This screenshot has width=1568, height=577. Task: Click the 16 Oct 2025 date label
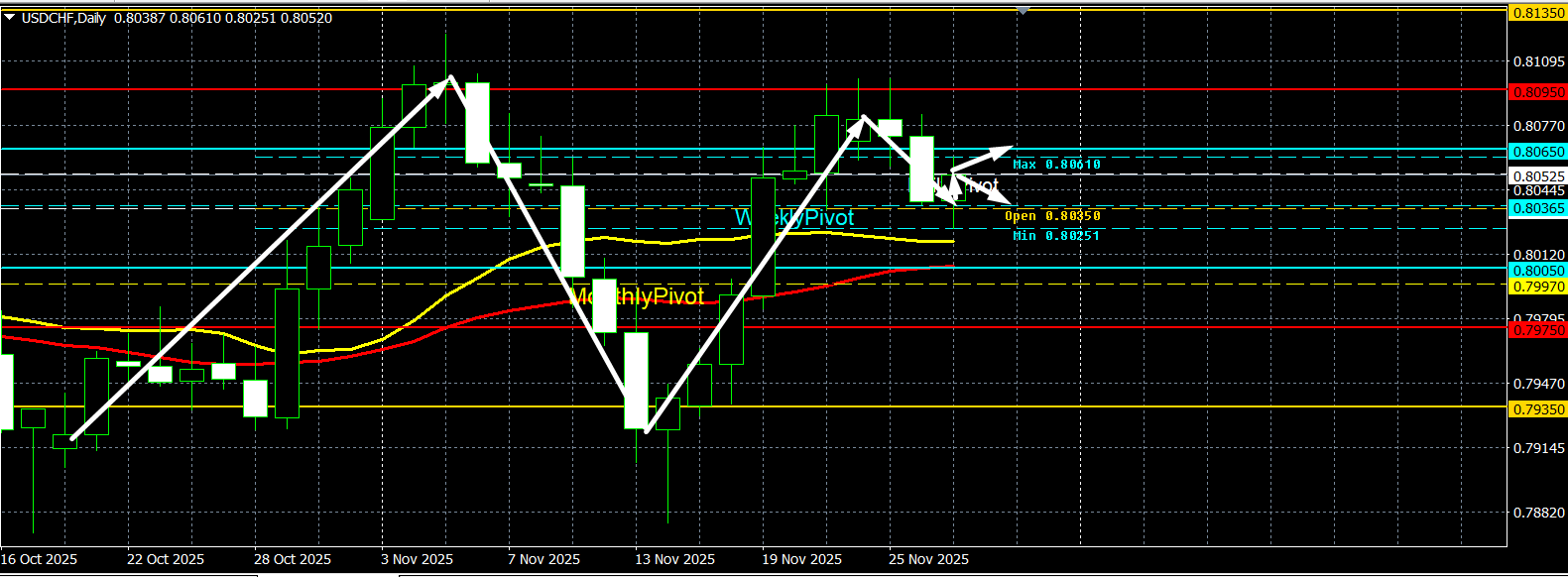click(x=39, y=559)
